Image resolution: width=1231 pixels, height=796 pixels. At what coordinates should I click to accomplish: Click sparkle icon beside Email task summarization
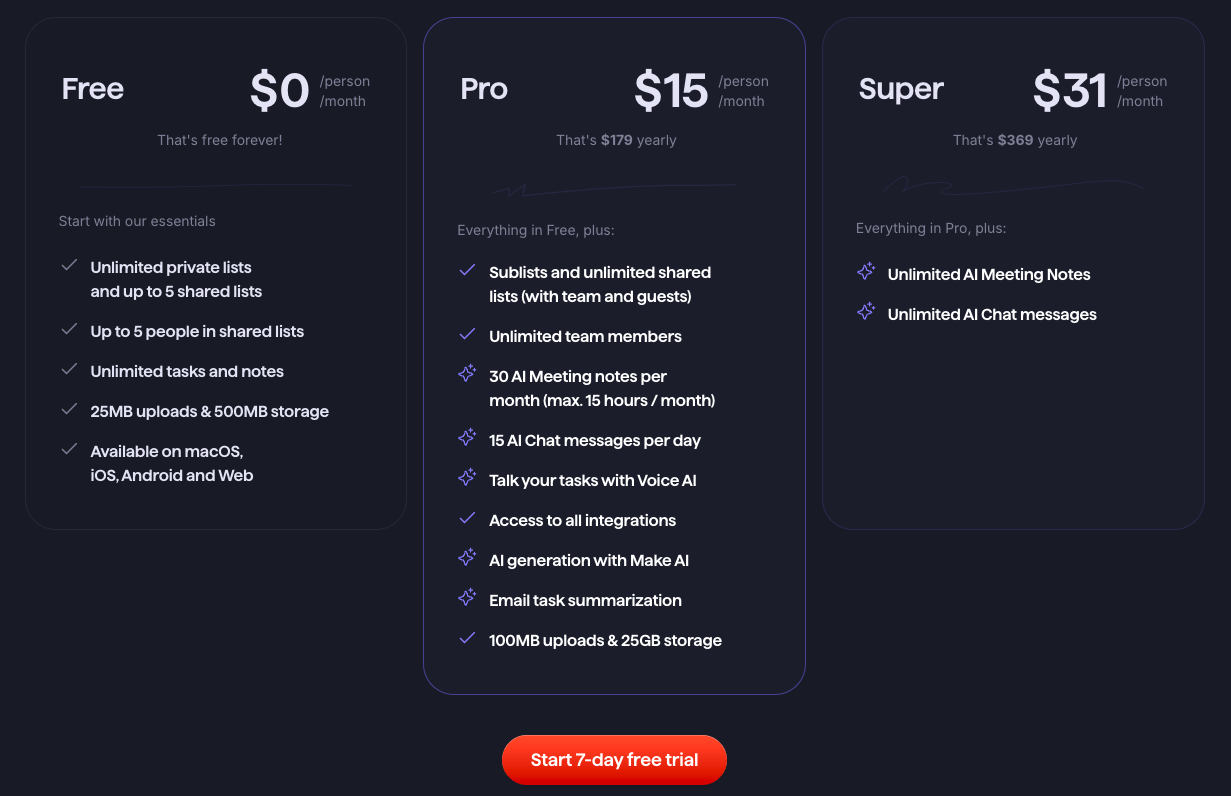(x=467, y=597)
